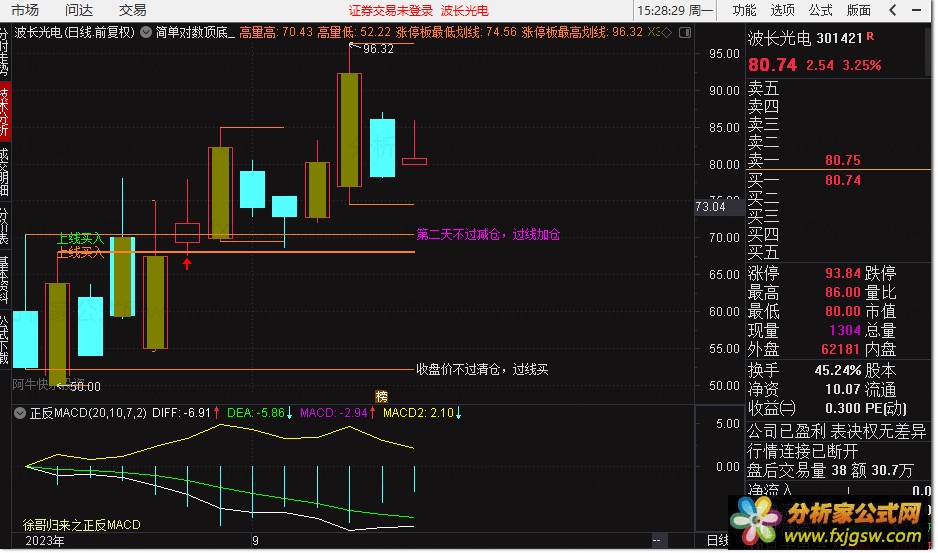Click the DIFF: -6.91 readout
Viewport: 938px width, 553px height.
tap(181, 413)
